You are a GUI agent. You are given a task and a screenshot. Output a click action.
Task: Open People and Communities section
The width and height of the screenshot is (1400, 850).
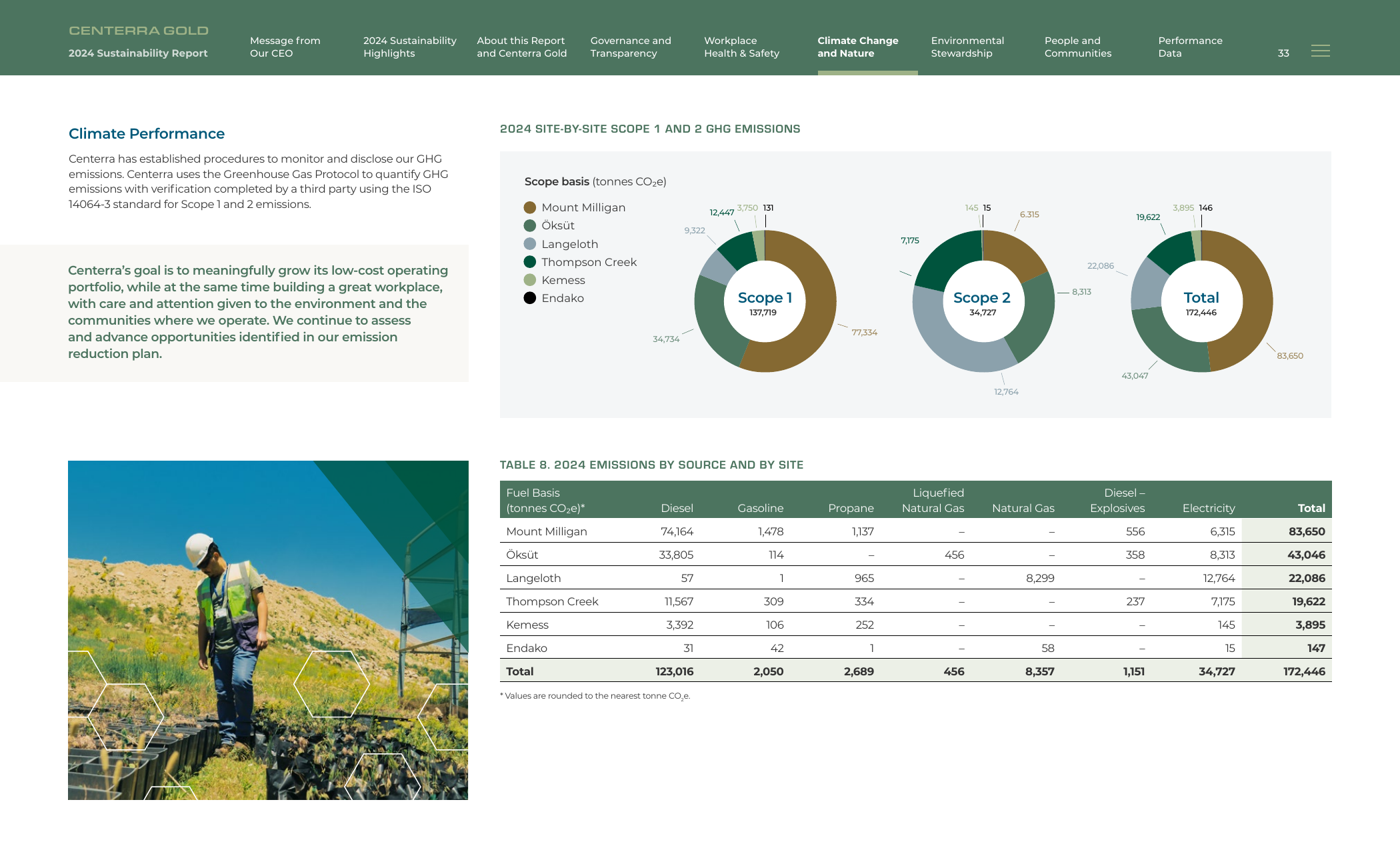coord(1077,47)
